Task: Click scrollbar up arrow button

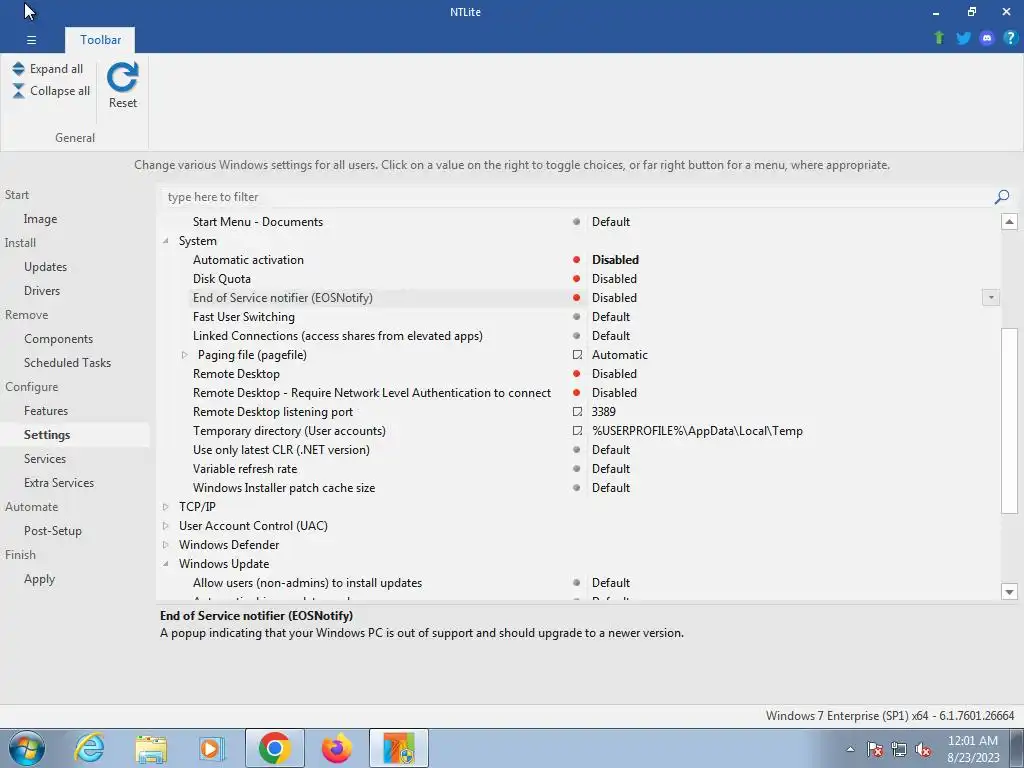Action: pos(1009,221)
